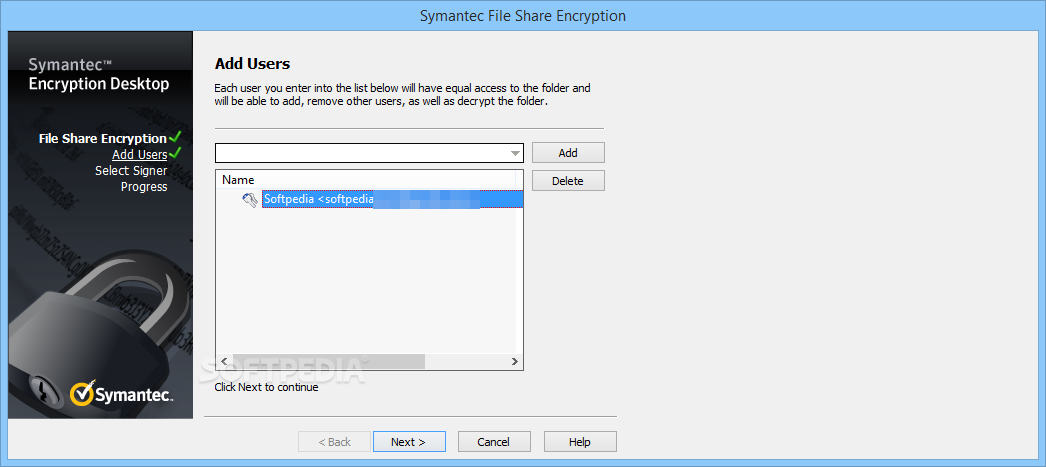Click the Add Users heading
Image resolution: width=1046 pixels, height=467 pixels.
pyautogui.click(x=252, y=64)
